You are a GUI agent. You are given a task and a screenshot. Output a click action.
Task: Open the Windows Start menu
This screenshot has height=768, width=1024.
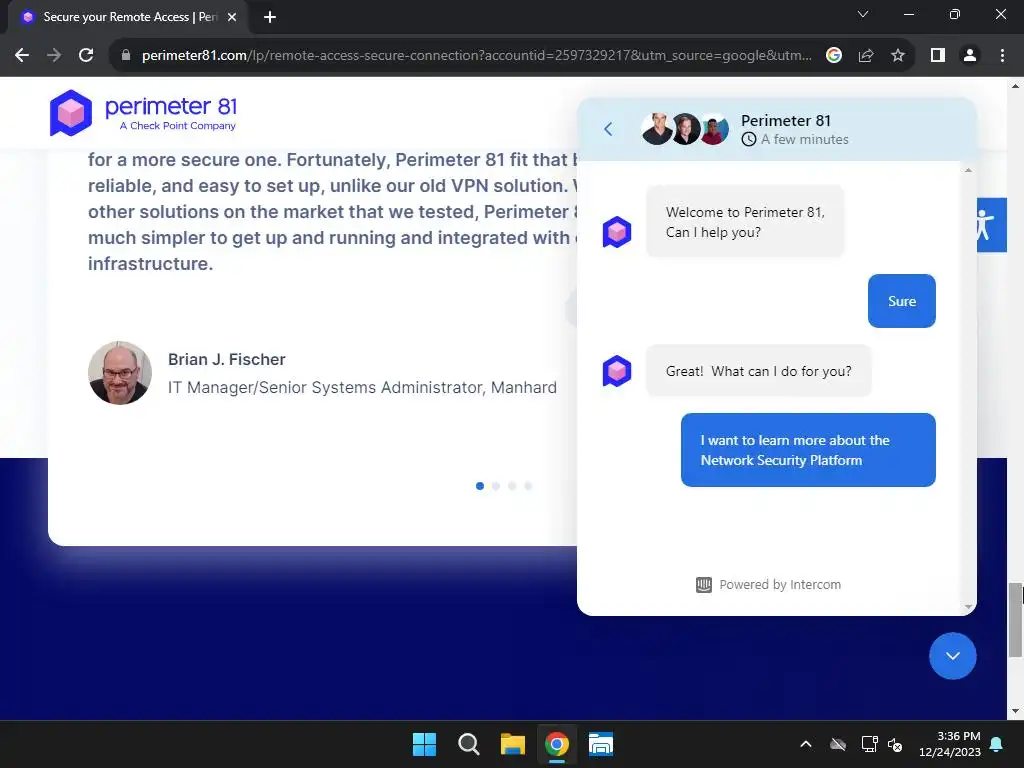click(x=424, y=744)
